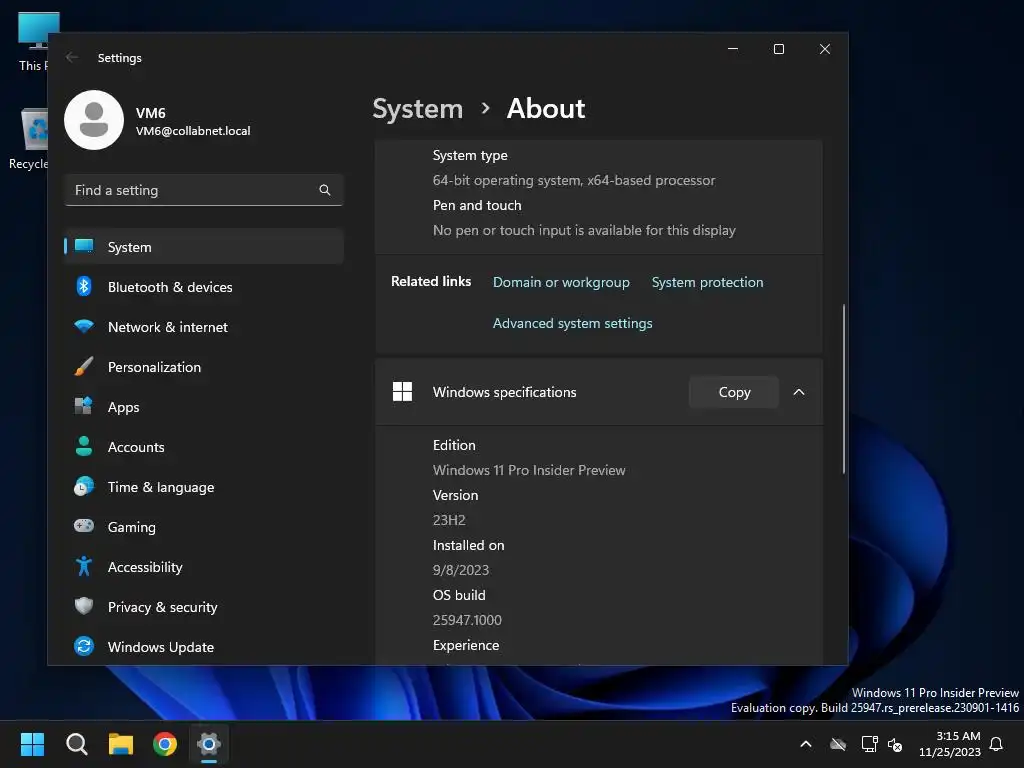This screenshot has height=768, width=1024.
Task: Click the search magnifier in Find a setting
Action: [325, 190]
